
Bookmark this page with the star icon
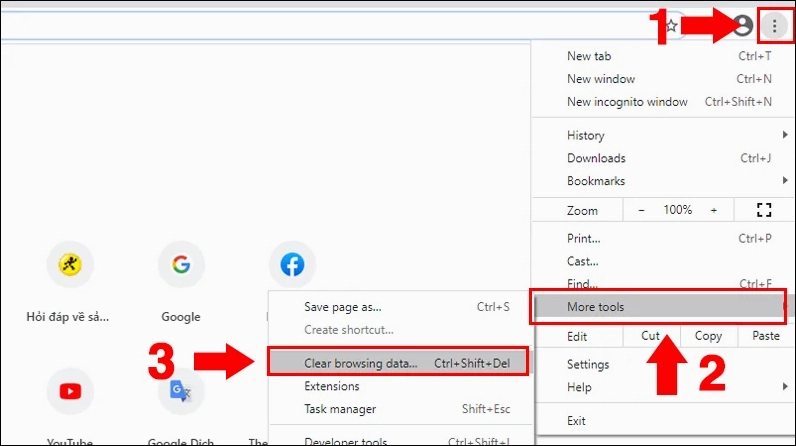tap(671, 25)
